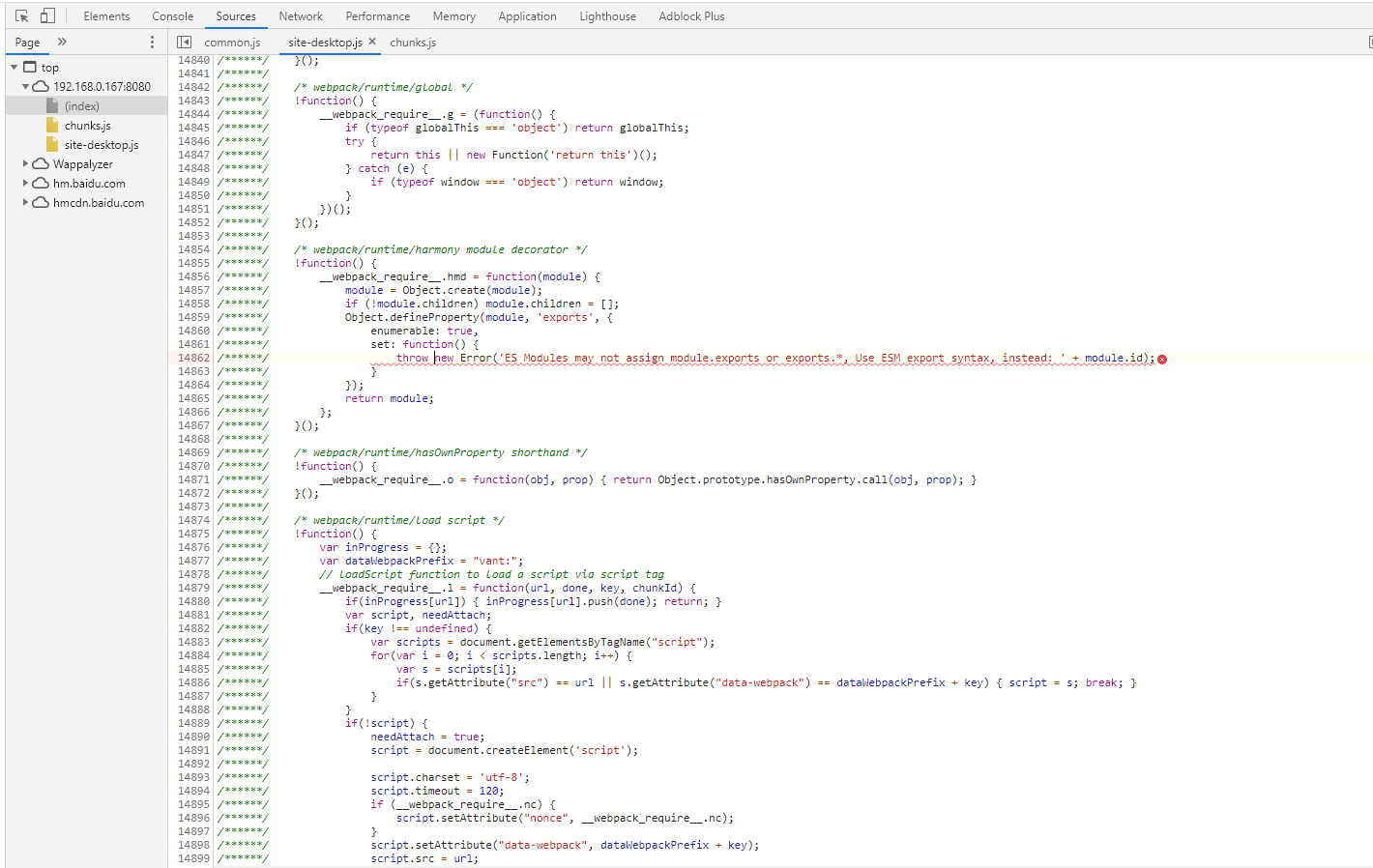This screenshot has width=1373, height=868.
Task: Collapse the 192.168.0.167:8080 origin node
Action: point(26,87)
